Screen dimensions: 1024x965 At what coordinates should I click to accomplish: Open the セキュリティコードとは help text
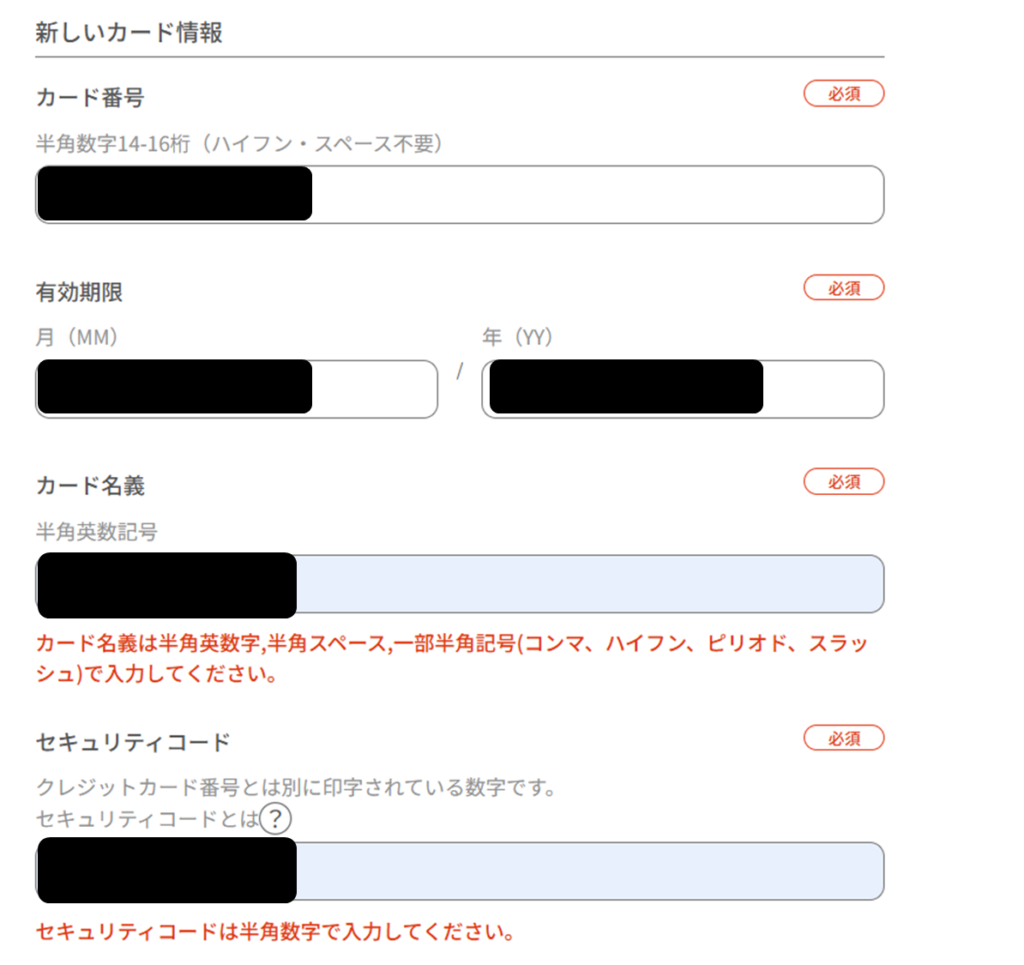146,821
